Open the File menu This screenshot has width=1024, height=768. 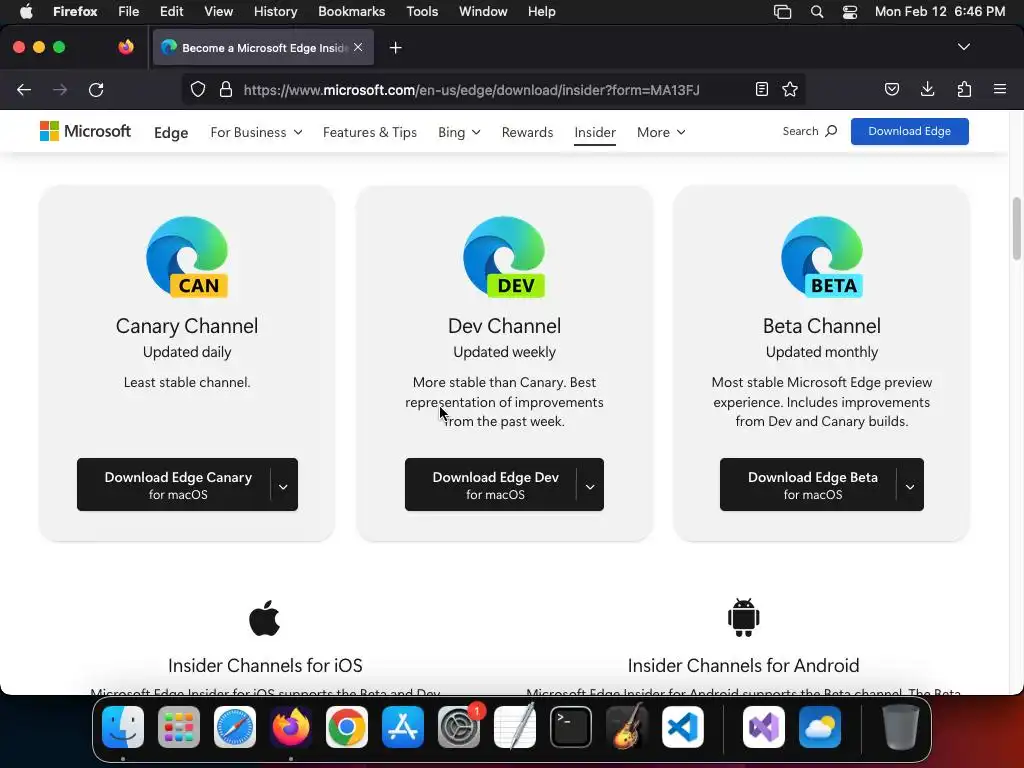pos(129,12)
